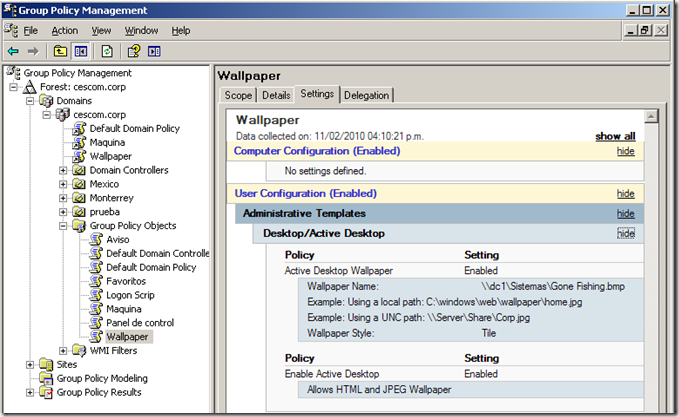Viewport: 679px width, 417px height.
Task: Expand the prueba OU node
Action: point(63,212)
